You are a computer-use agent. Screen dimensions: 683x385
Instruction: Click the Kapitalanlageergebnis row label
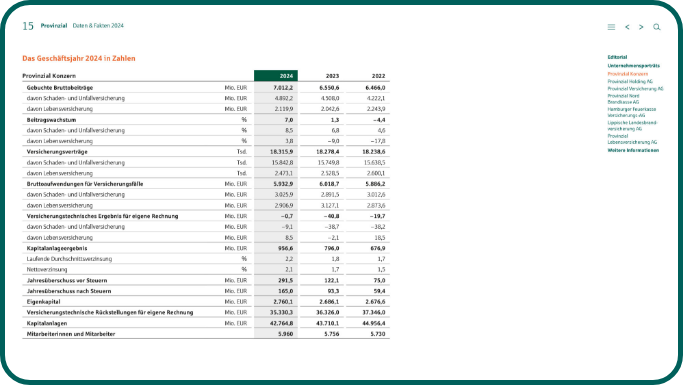[x=57, y=248]
